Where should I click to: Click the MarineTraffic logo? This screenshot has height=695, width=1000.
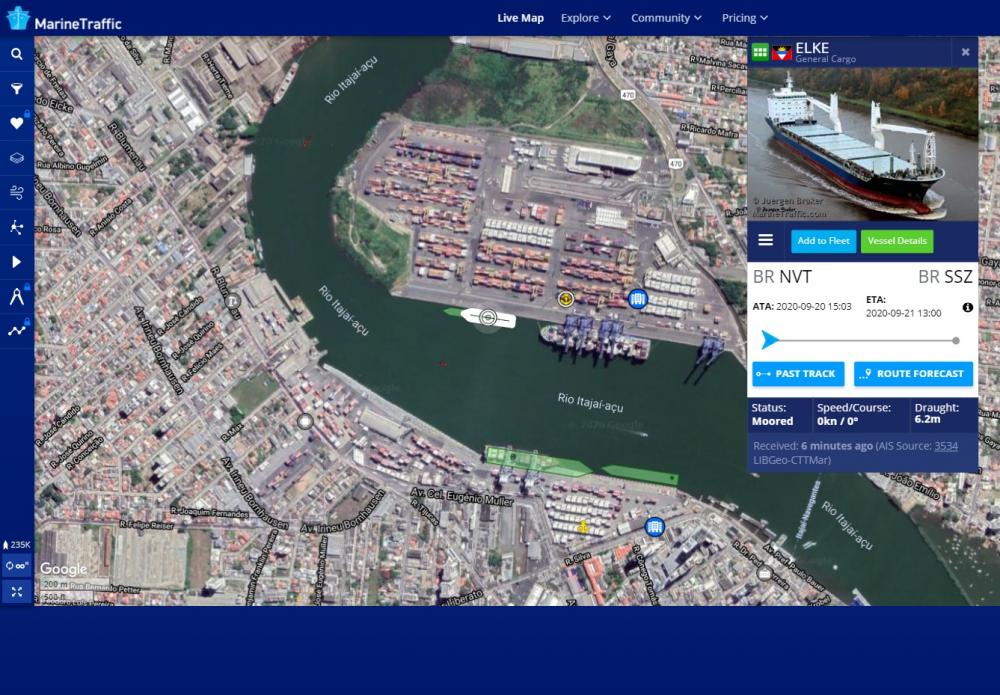click(x=64, y=19)
